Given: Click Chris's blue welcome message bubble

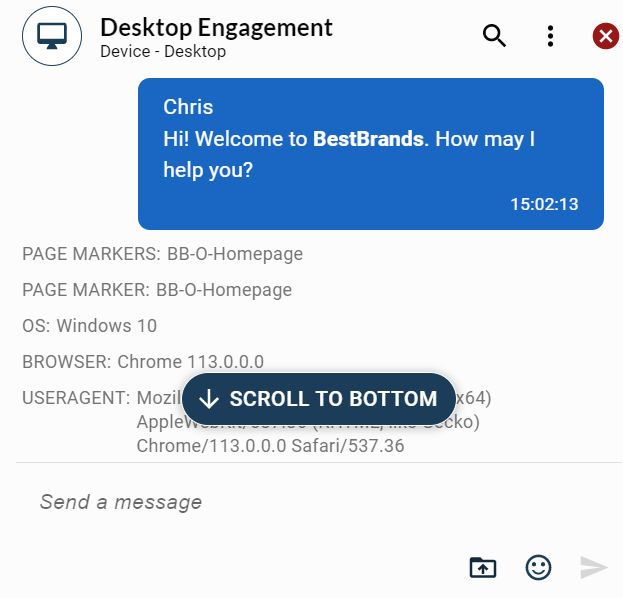Looking at the screenshot, I should click(x=370, y=154).
